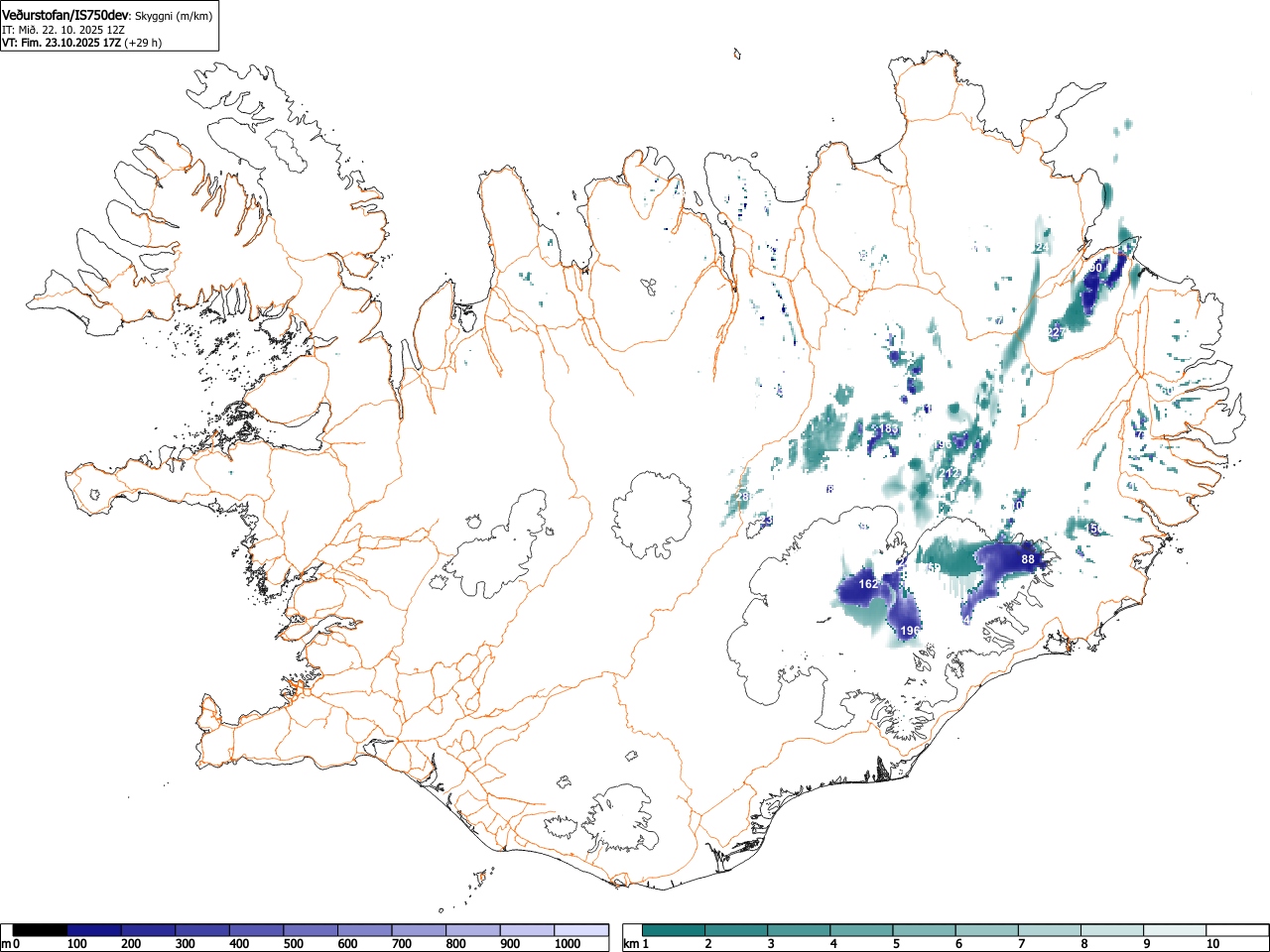
Task: Click the "5" tick label on the kilometre legend
Action: click(896, 944)
